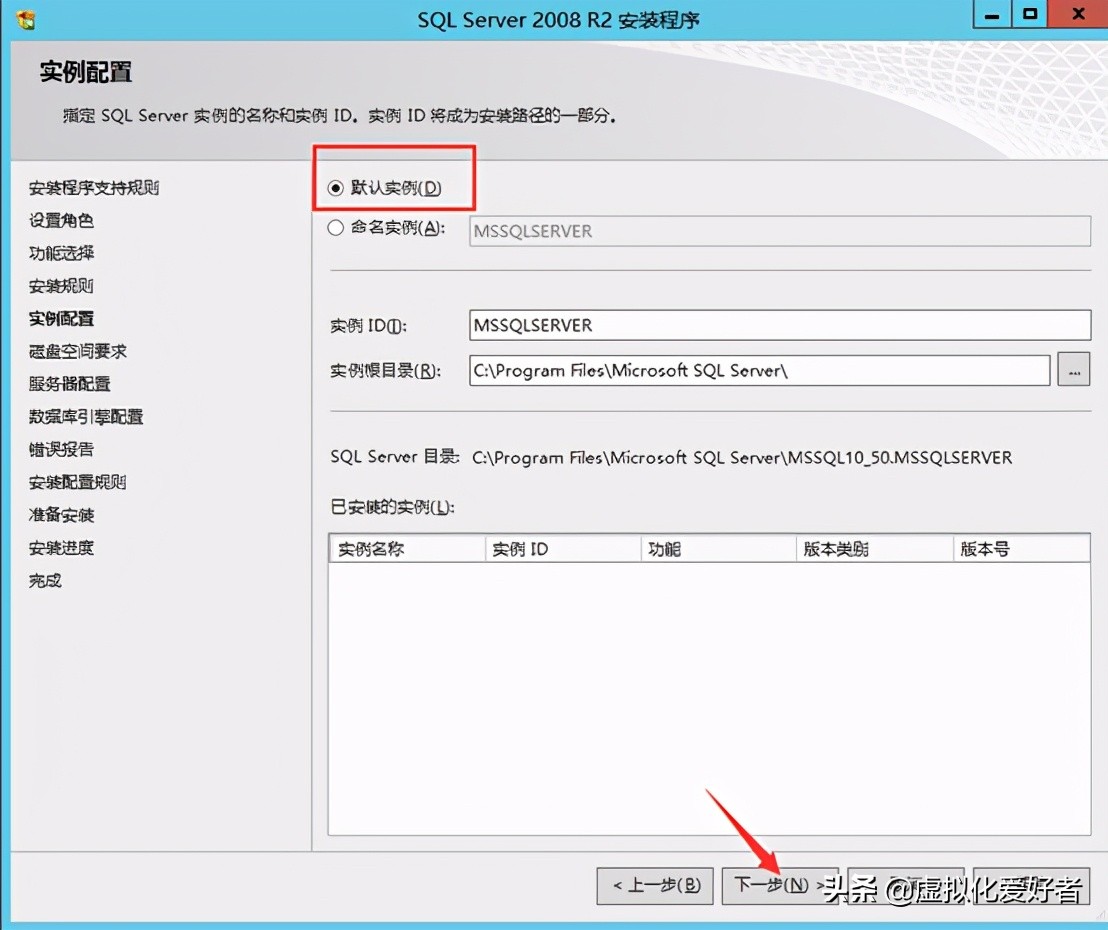Select 设置角色 step in sidebar
The height and width of the screenshot is (930, 1108).
click(x=61, y=220)
